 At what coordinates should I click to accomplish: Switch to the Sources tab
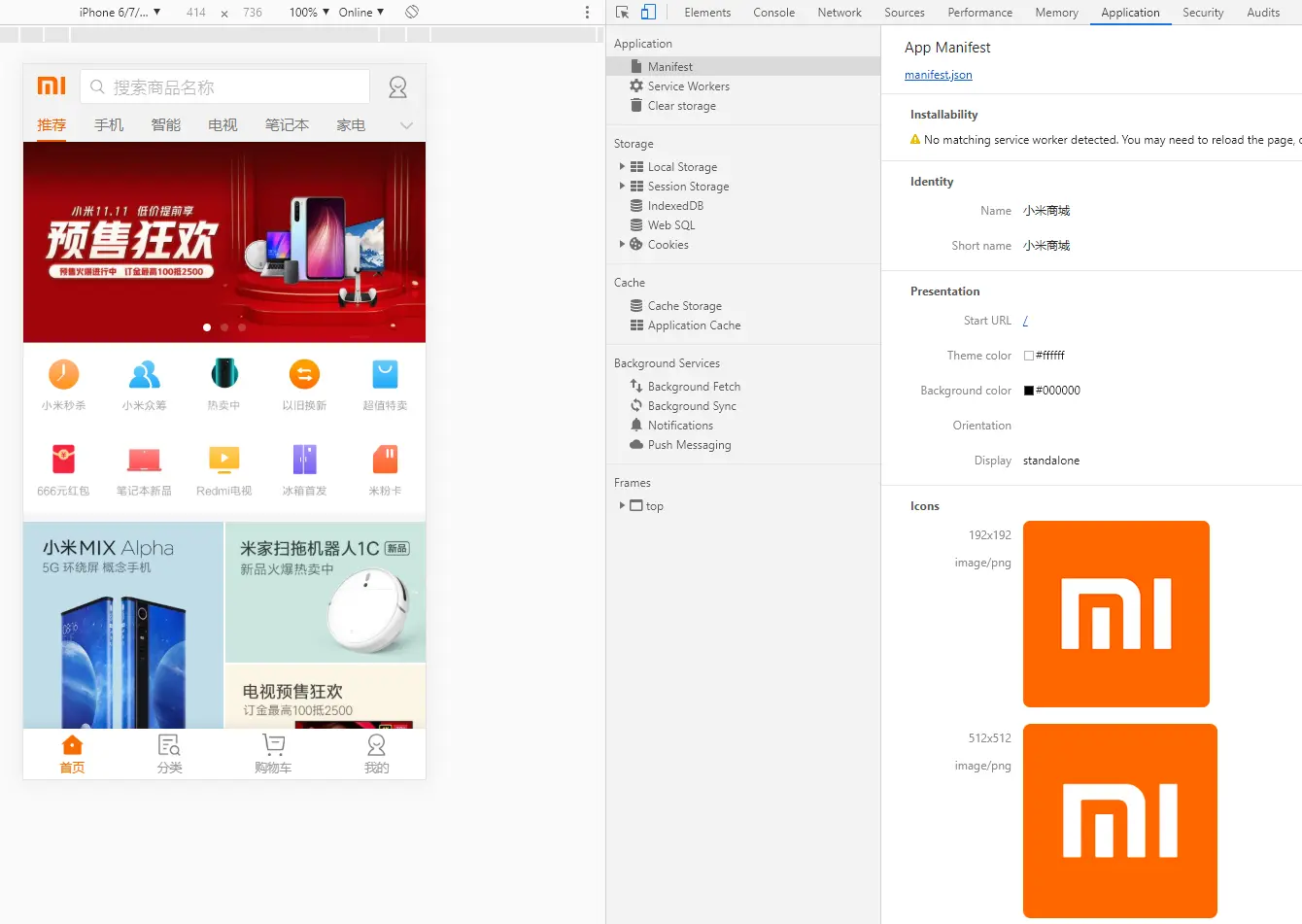[x=905, y=13]
